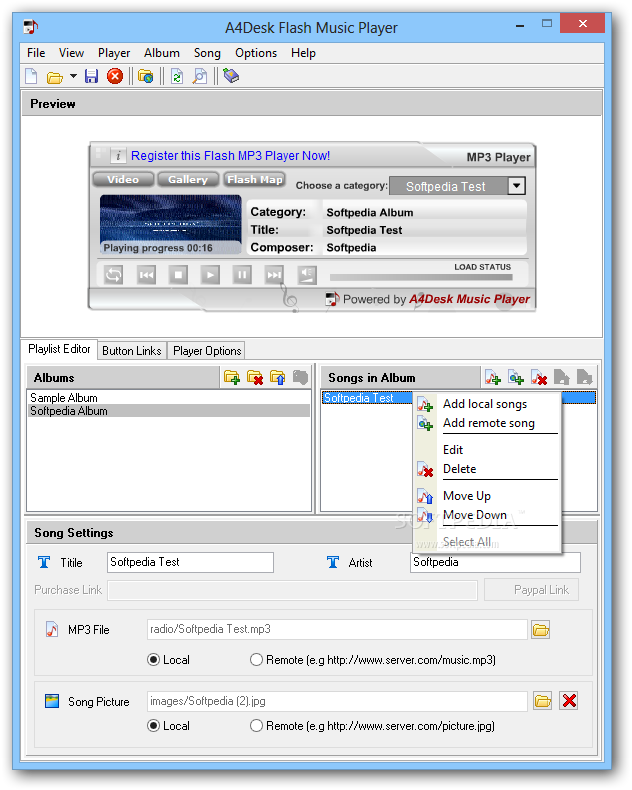Remove song picture with red X button

tap(569, 701)
